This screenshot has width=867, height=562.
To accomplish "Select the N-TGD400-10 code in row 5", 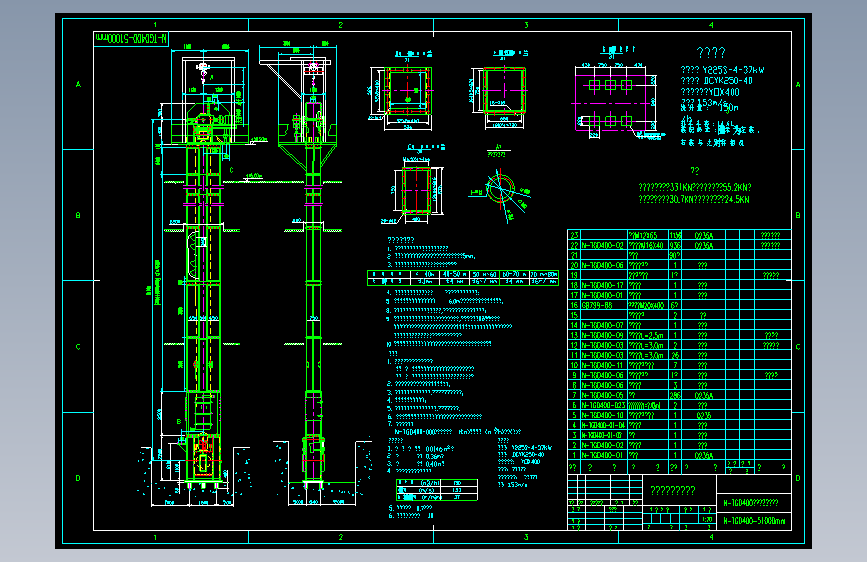I will point(603,415).
